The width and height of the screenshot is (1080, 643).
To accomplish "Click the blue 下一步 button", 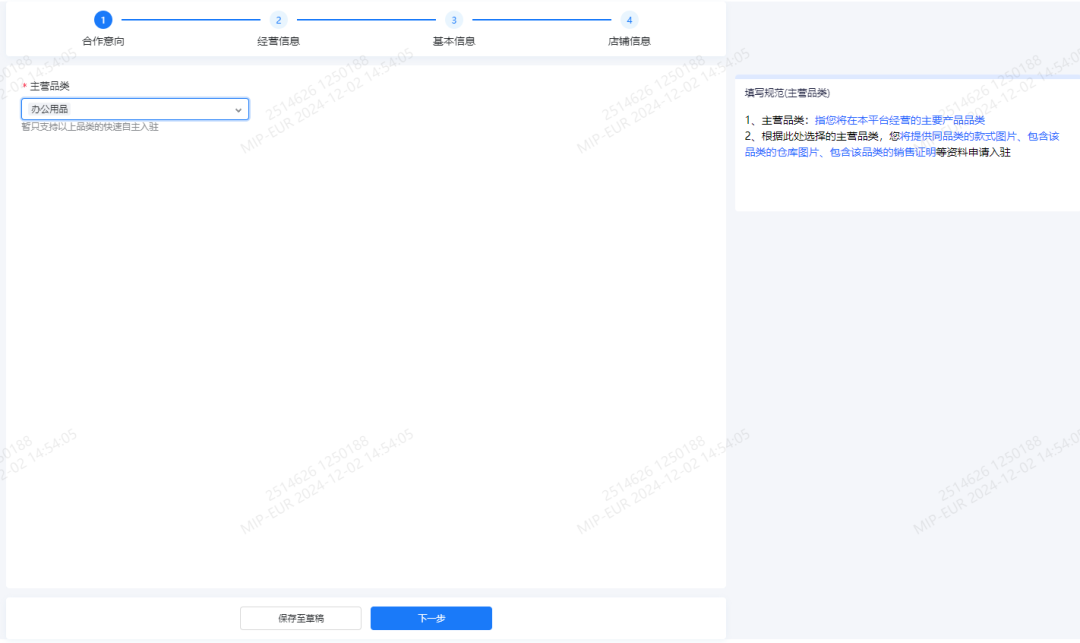I will tap(431, 618).
